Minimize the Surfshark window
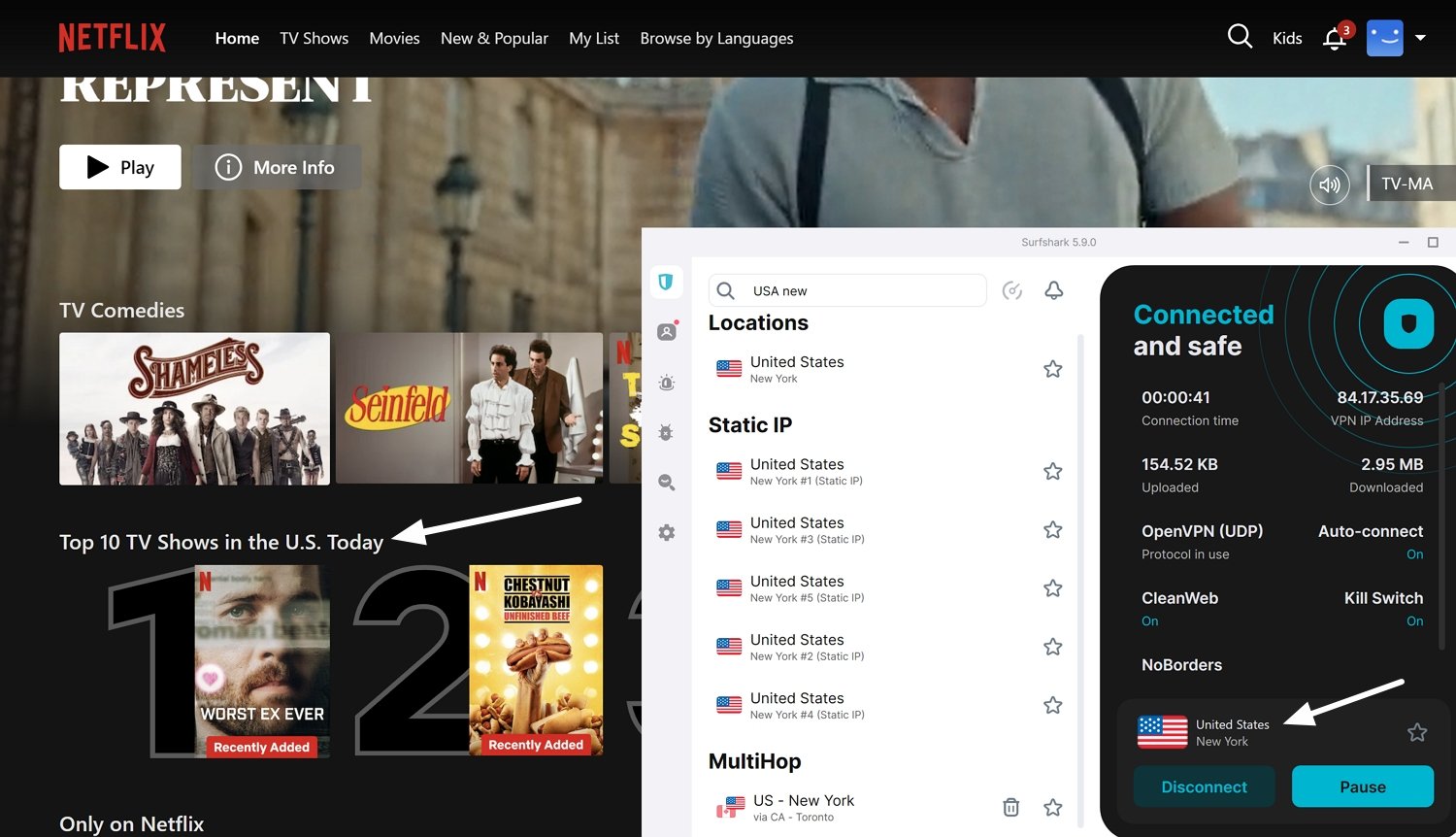The image size is (1456, 837). [x=1404, y=242]
